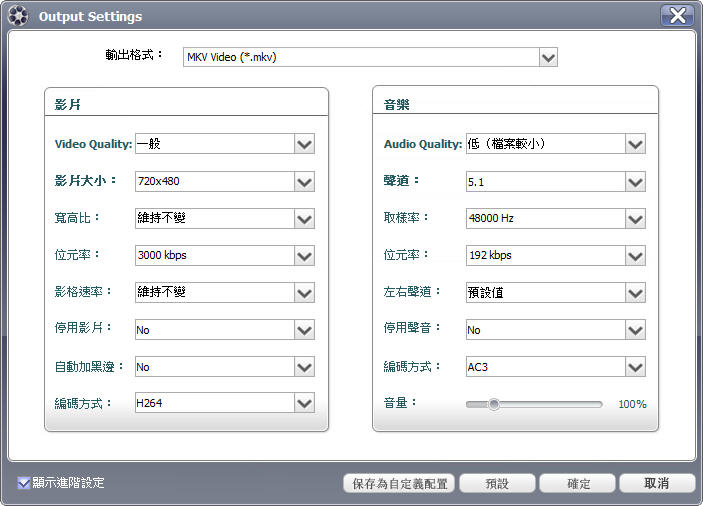This screenshot has width=703, height=506.
Task: Click the 輸出格式 label
Action: click(134, 55)
